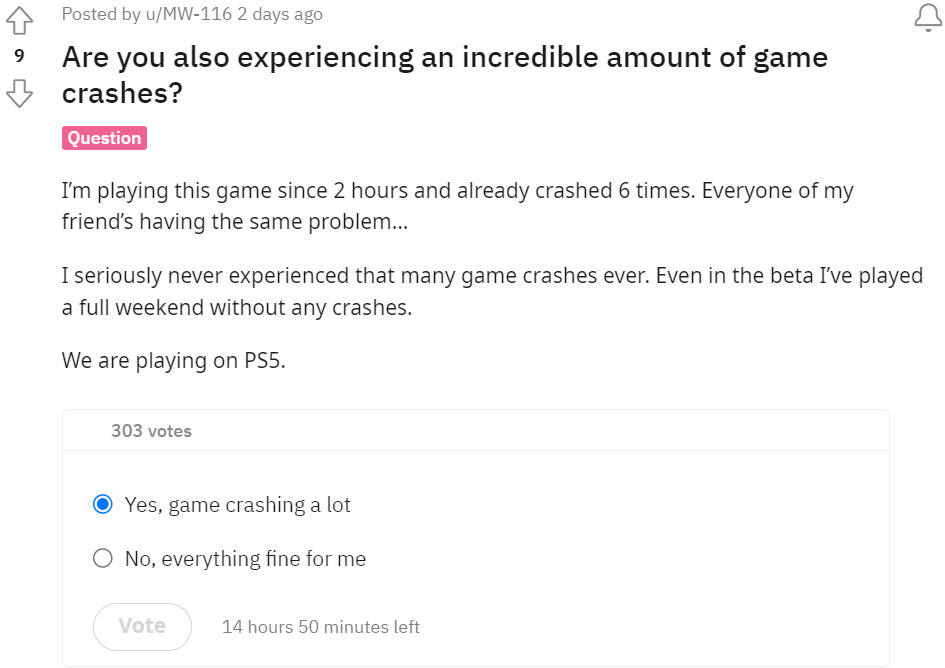Screen dimensions: 945x668
Task: Click the paragraph mentioning the beta weekend
Action: pos(491,291)
